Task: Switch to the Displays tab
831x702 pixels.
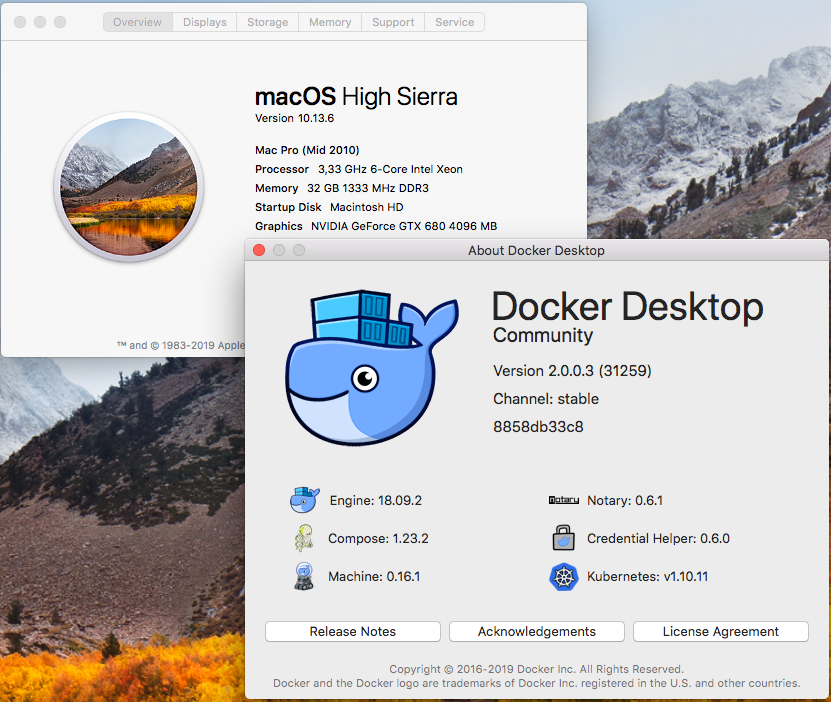Action: (205, 22)
